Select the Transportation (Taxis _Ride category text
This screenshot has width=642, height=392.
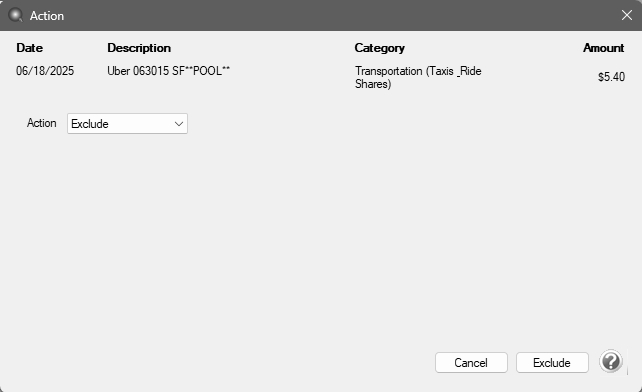418,71
